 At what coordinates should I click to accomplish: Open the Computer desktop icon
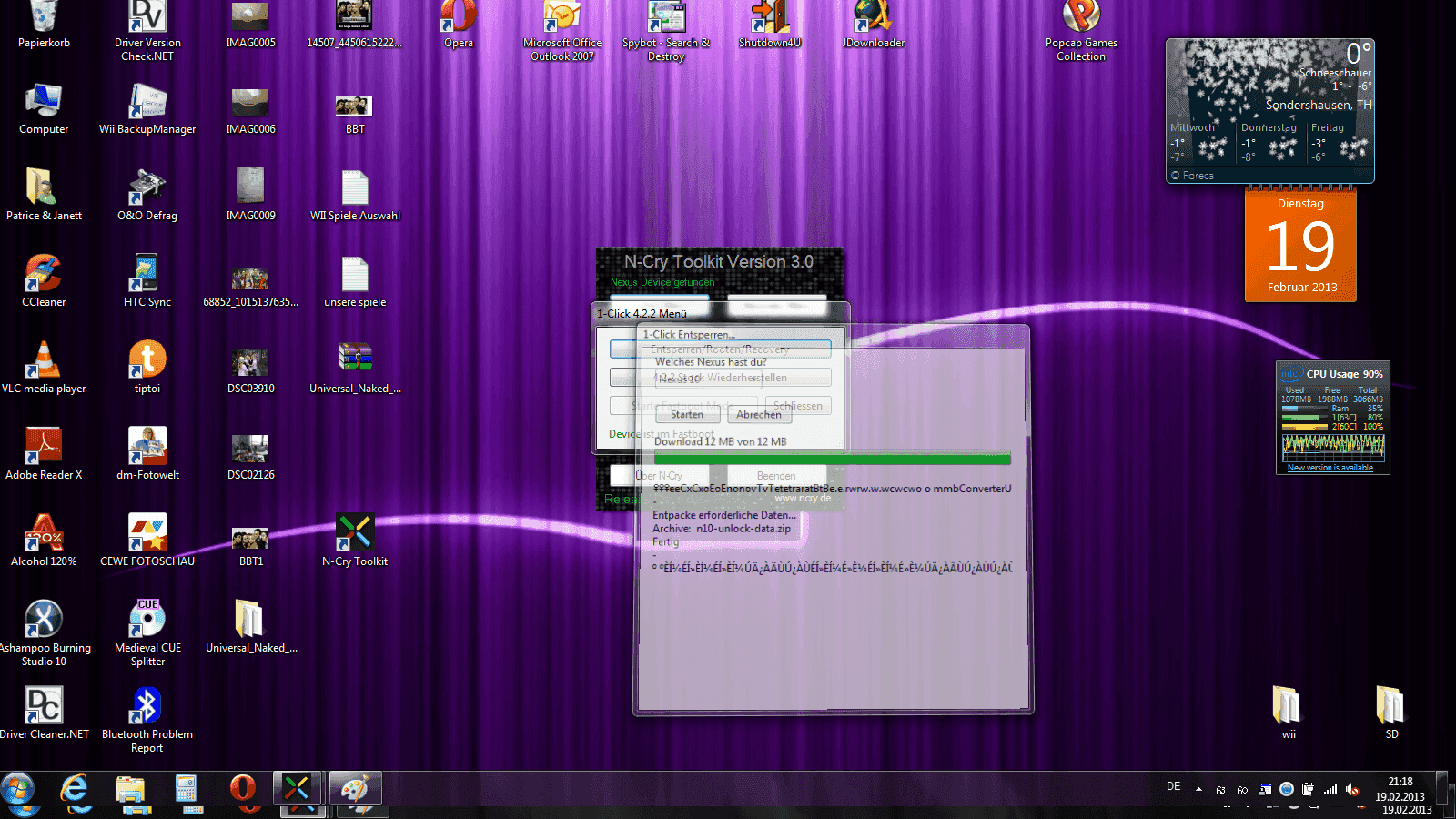(44, 100)
